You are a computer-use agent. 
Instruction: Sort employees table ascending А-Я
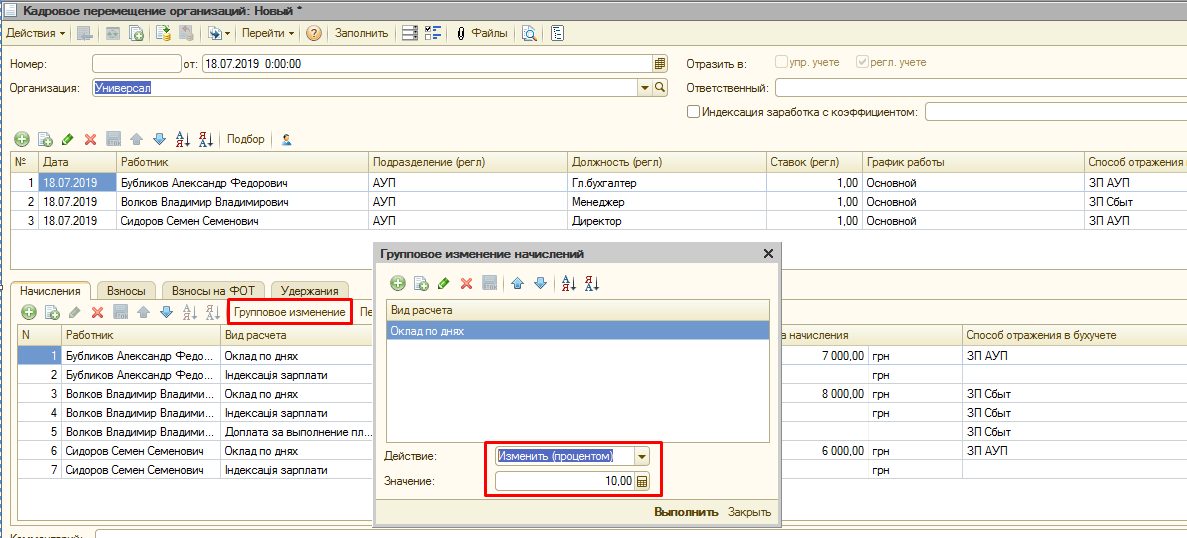[182, 139]
